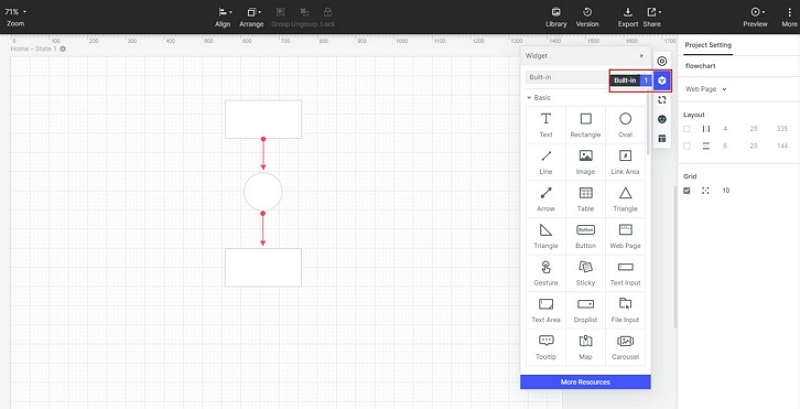The width and height of the screenshot is (800, 409).
Task: Select the bottom rectangle on canvas
Action: tap(263, 268)
